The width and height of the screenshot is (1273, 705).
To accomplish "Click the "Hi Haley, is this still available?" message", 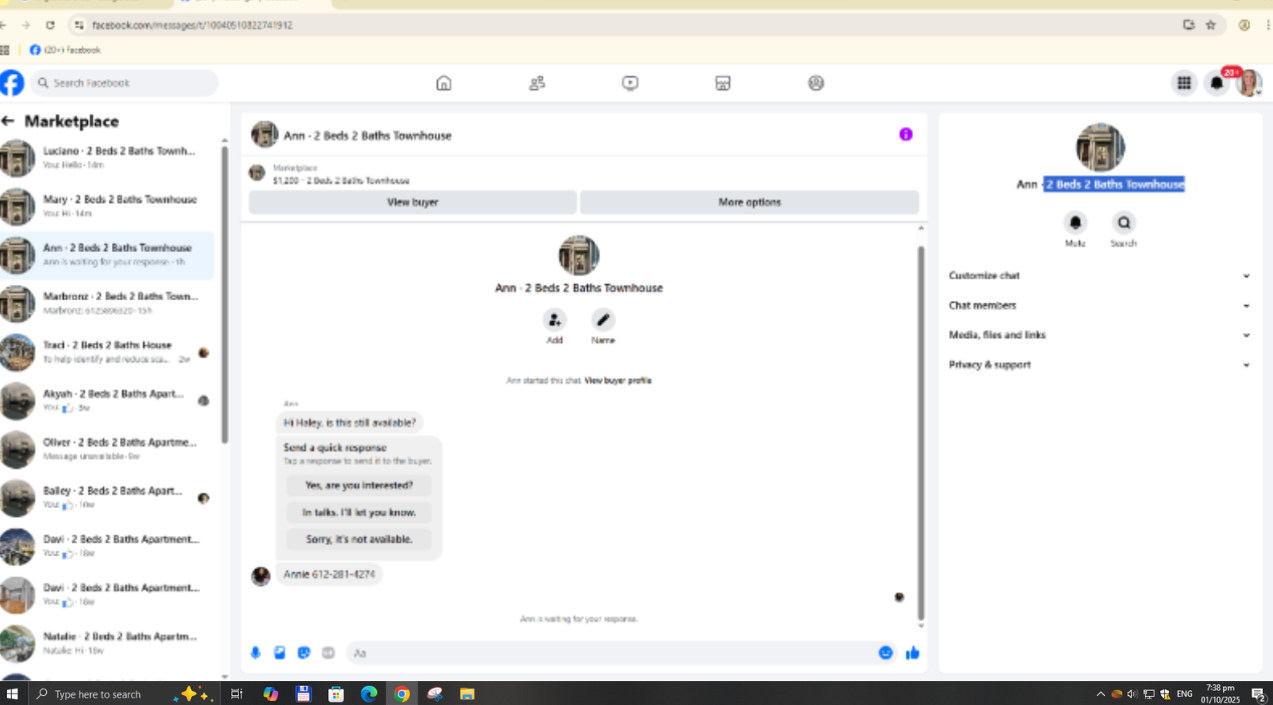I will [349, 423].
